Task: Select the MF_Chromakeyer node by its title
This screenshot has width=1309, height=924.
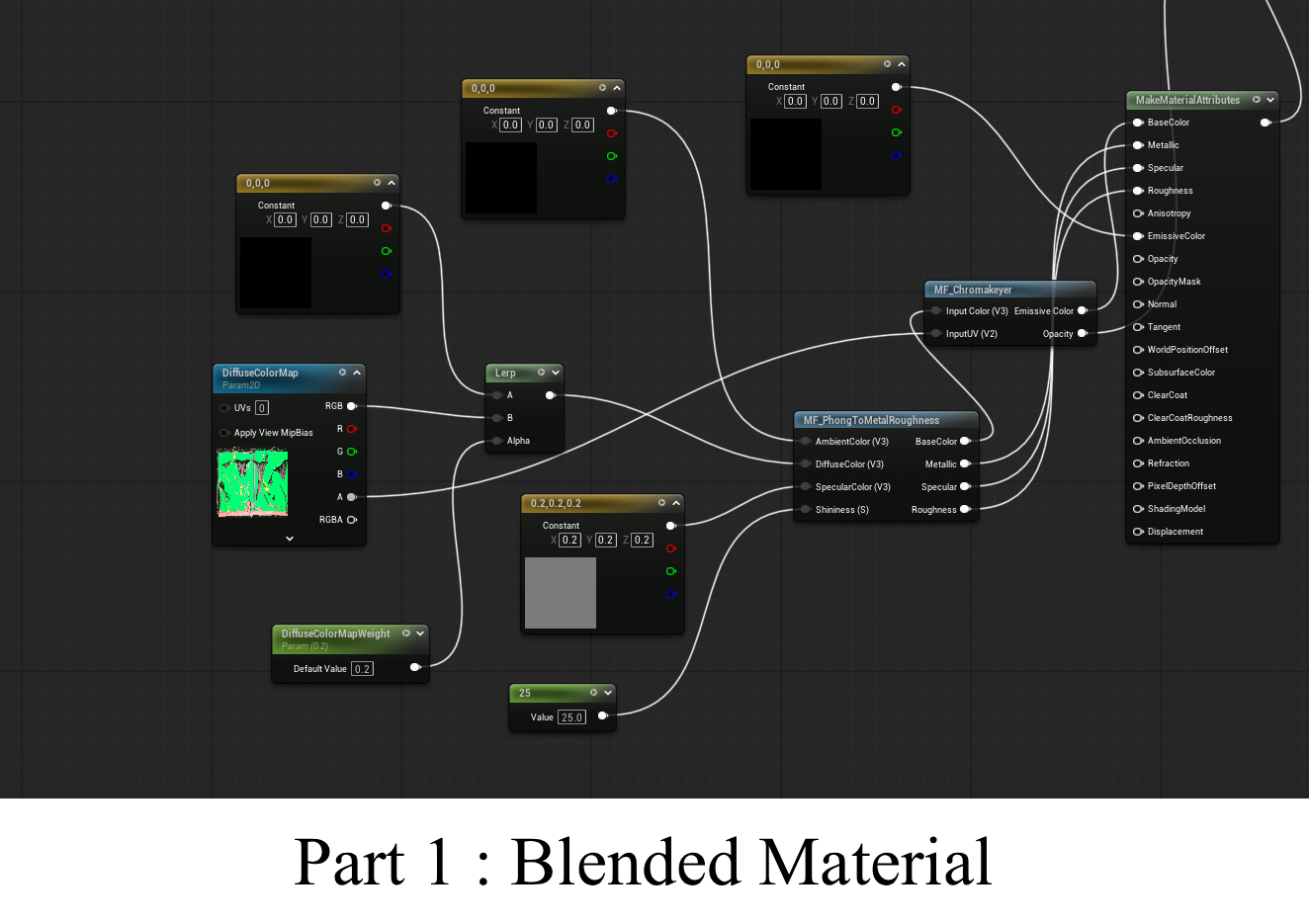Action: pyautogui.click(x=973, y=290)
